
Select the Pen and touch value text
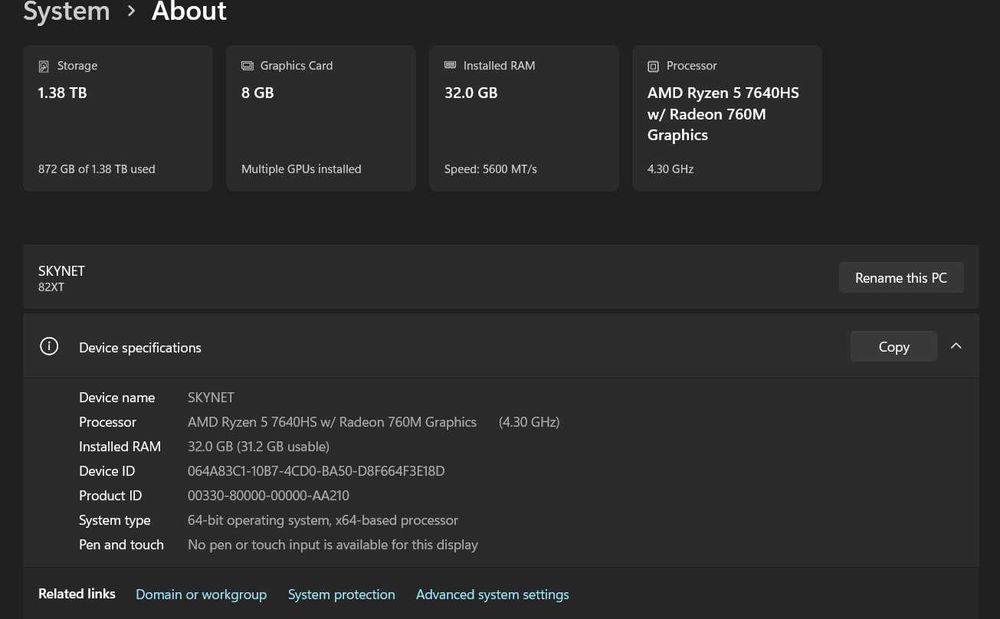pos(333,544)
